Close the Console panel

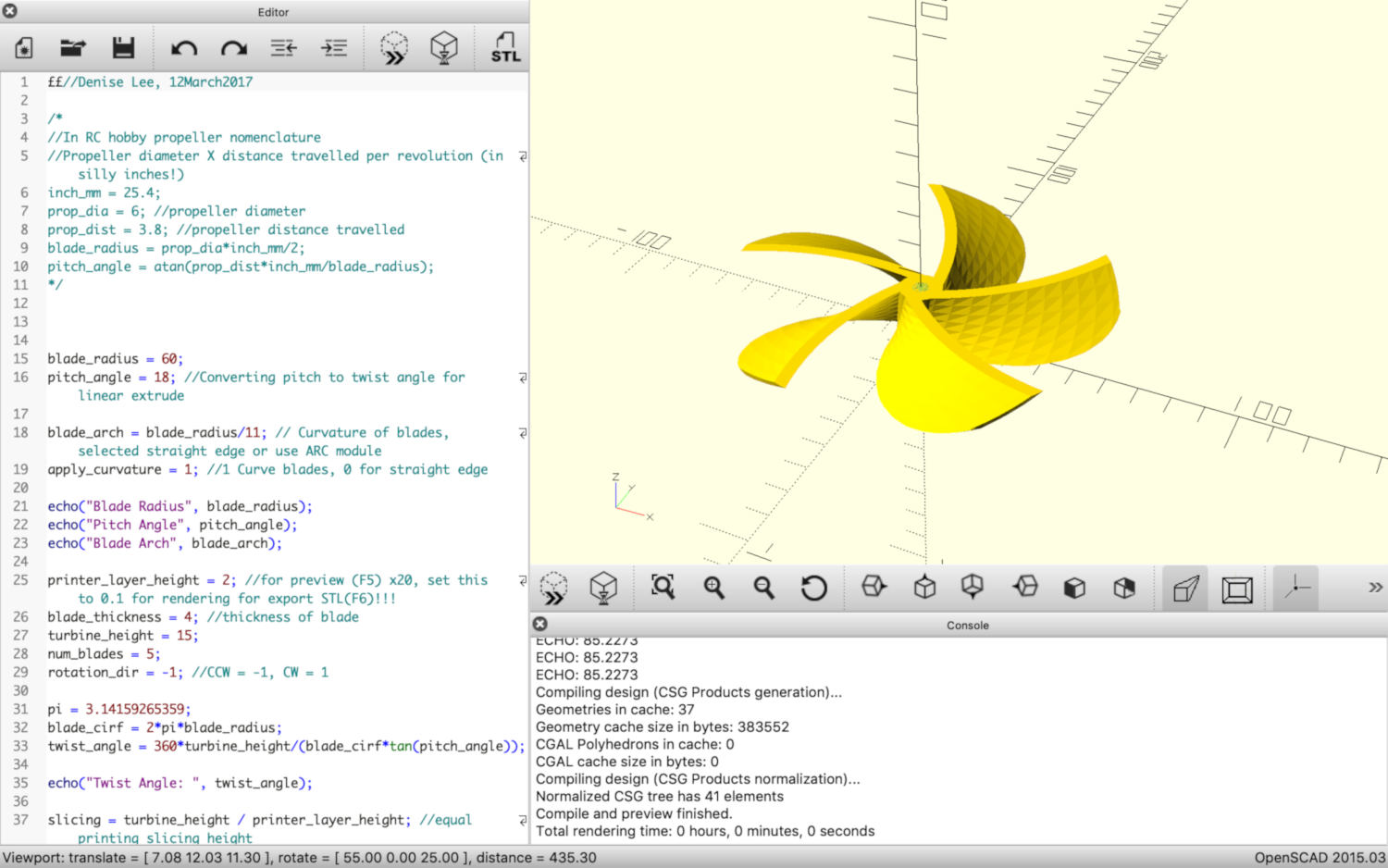(540, 625)
